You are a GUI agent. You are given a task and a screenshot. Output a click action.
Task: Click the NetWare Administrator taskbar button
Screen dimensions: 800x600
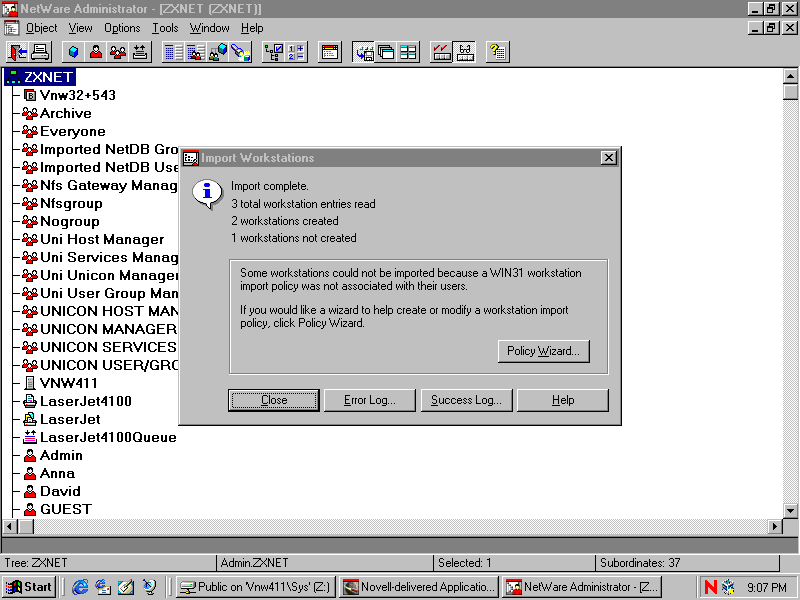point(582,587)
